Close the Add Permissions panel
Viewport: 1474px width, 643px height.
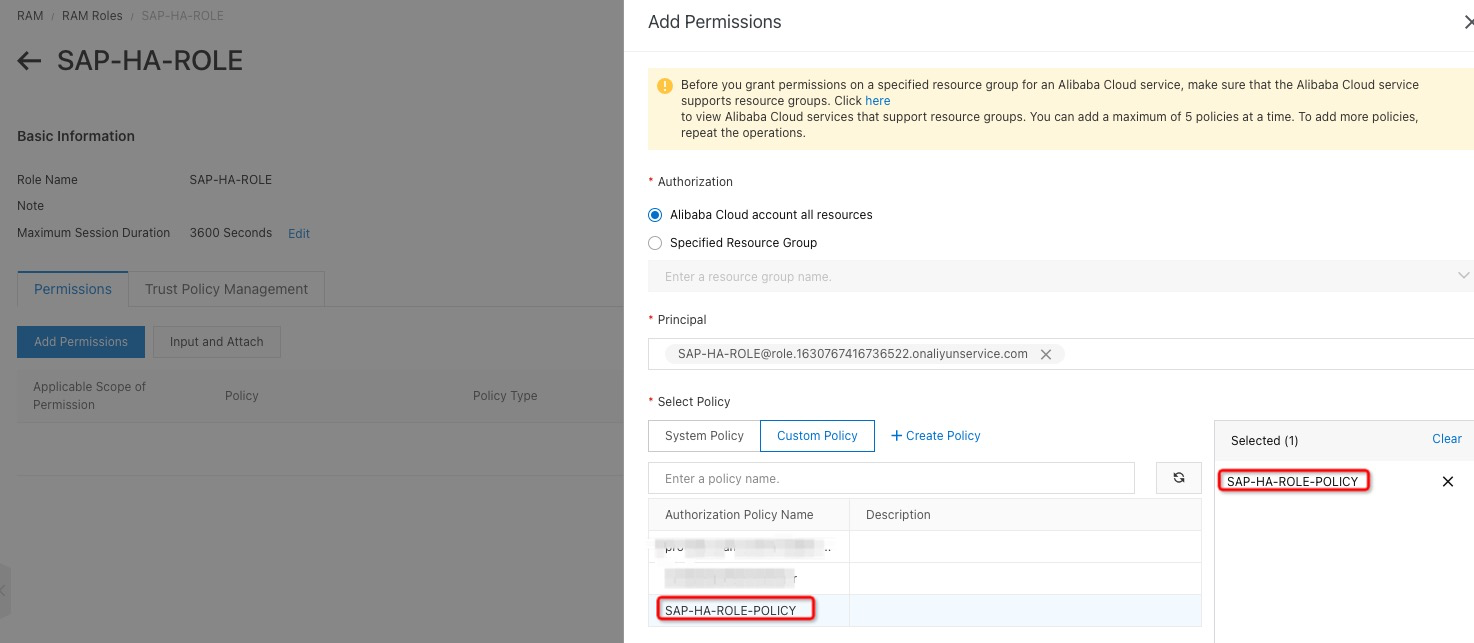1469,21
